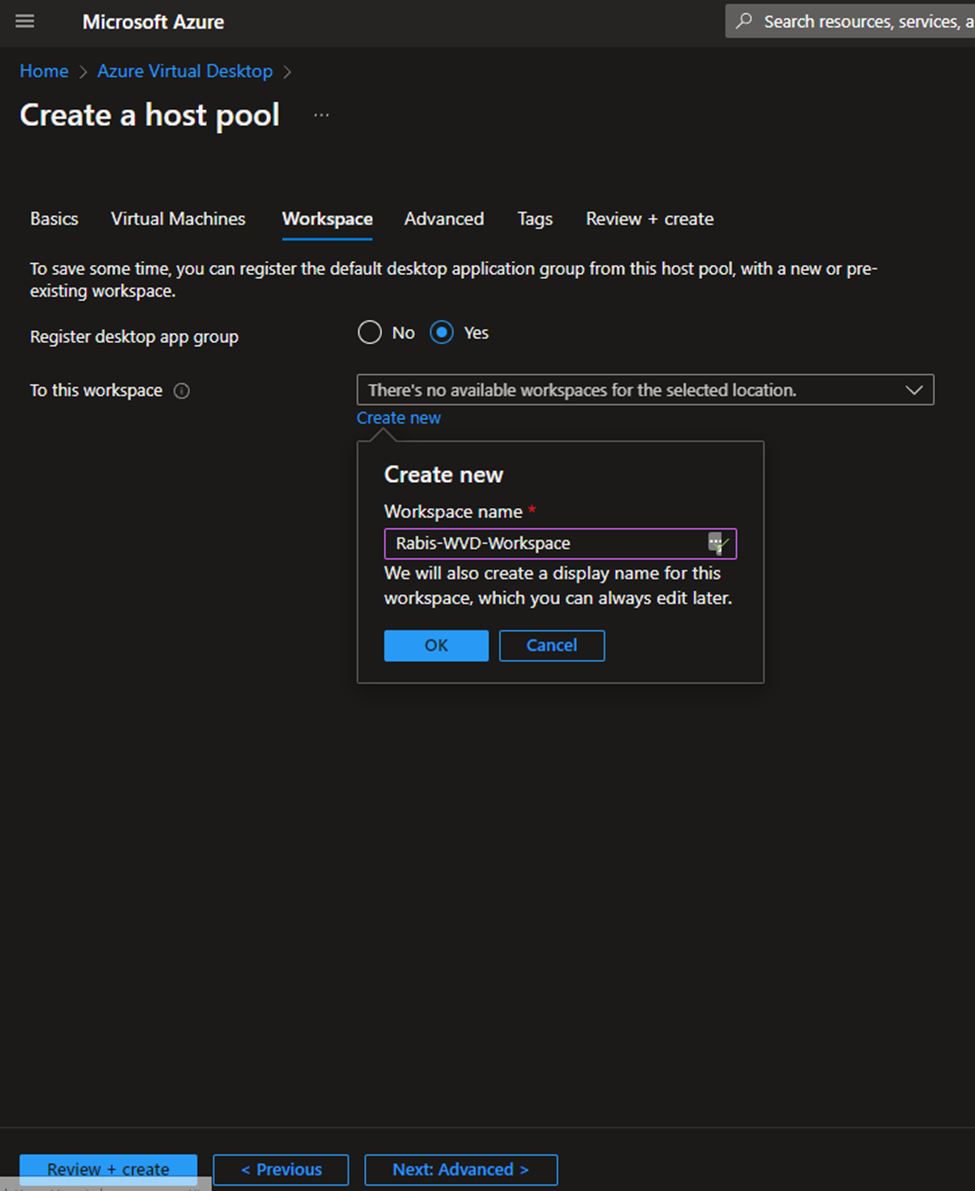975x1191 pixels.
Task: Click the Search resources search box
Action: [850, 21]
